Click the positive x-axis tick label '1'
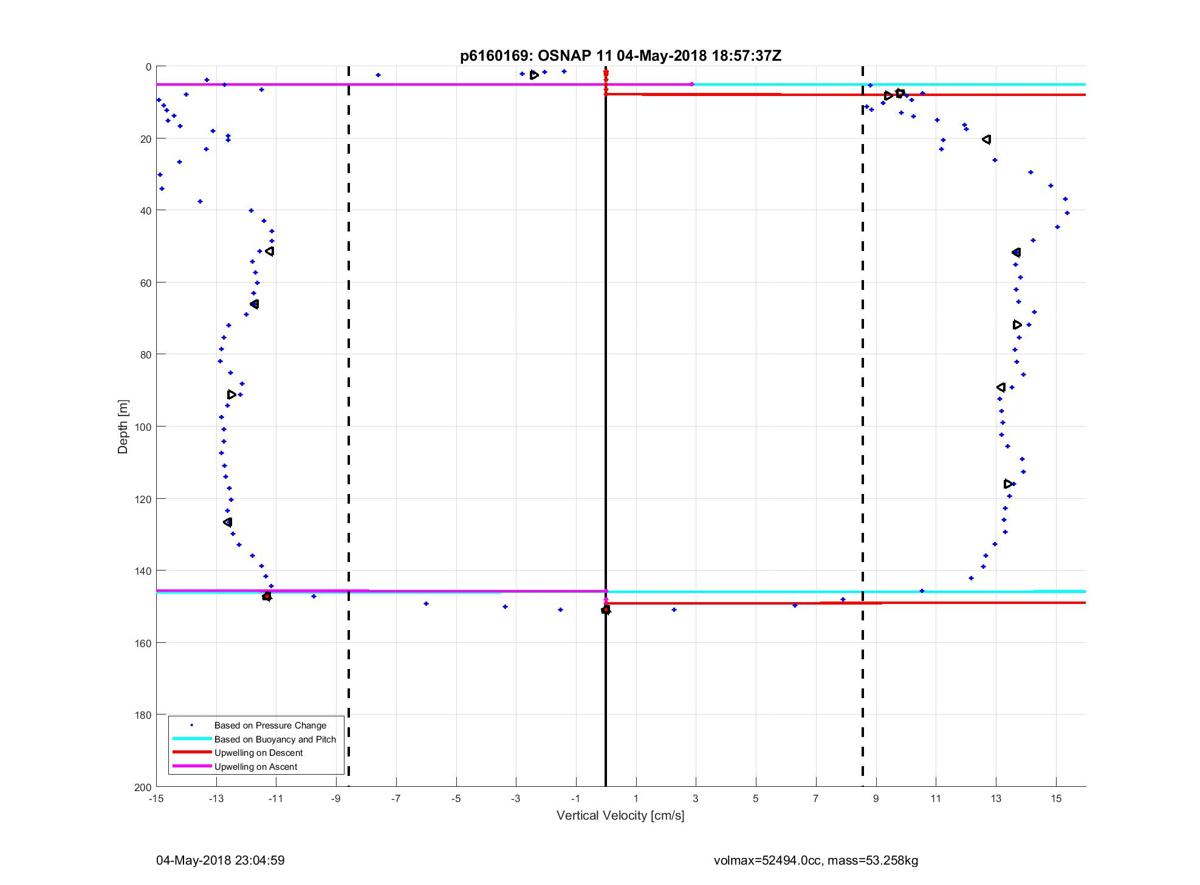Viewport: 1200px width, 885px height. (x=636, y=799)
